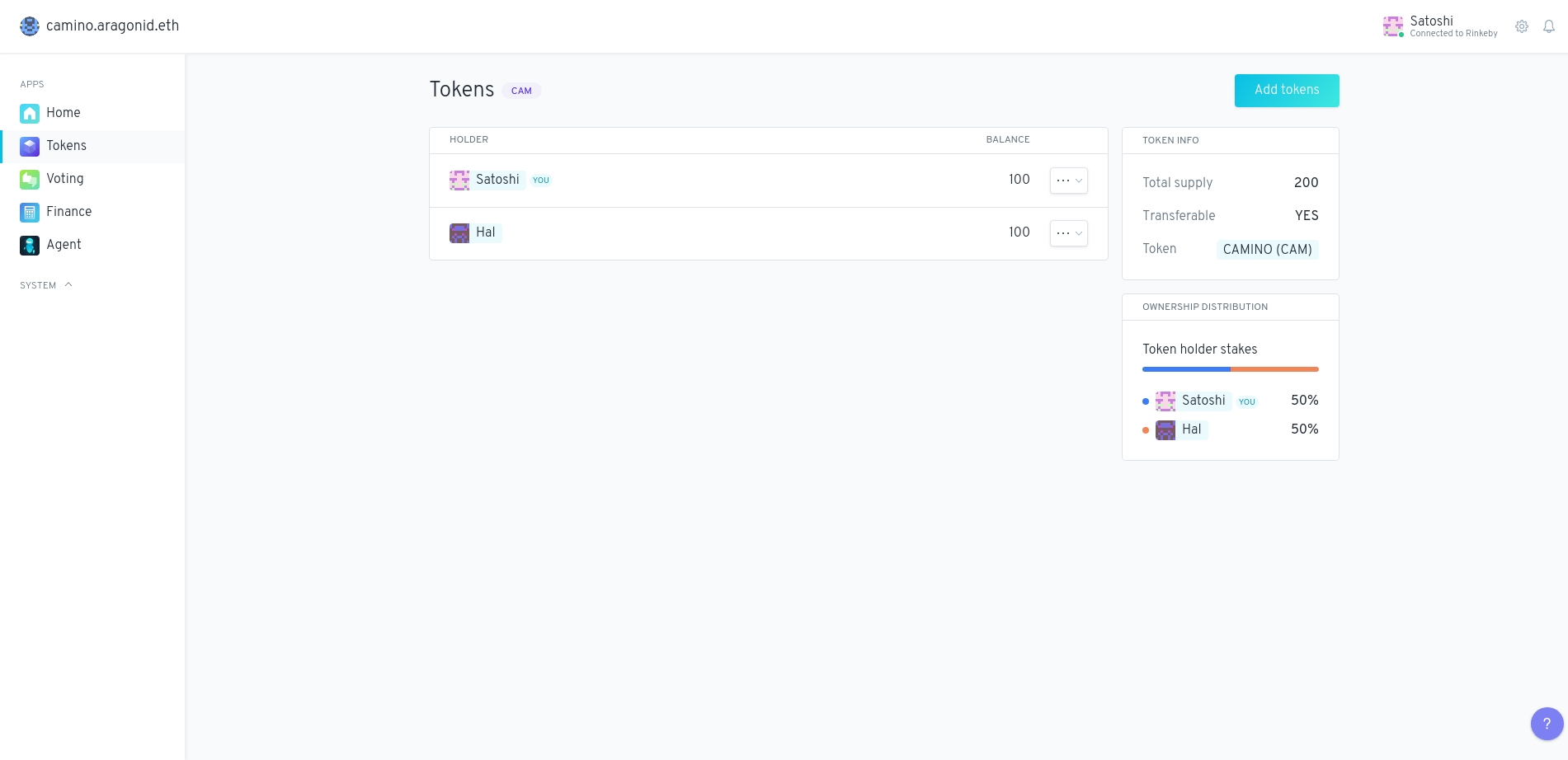Click the Agent app icon
The height and width of the screenshot is (760, 1568).
click(x=30, y=245)
